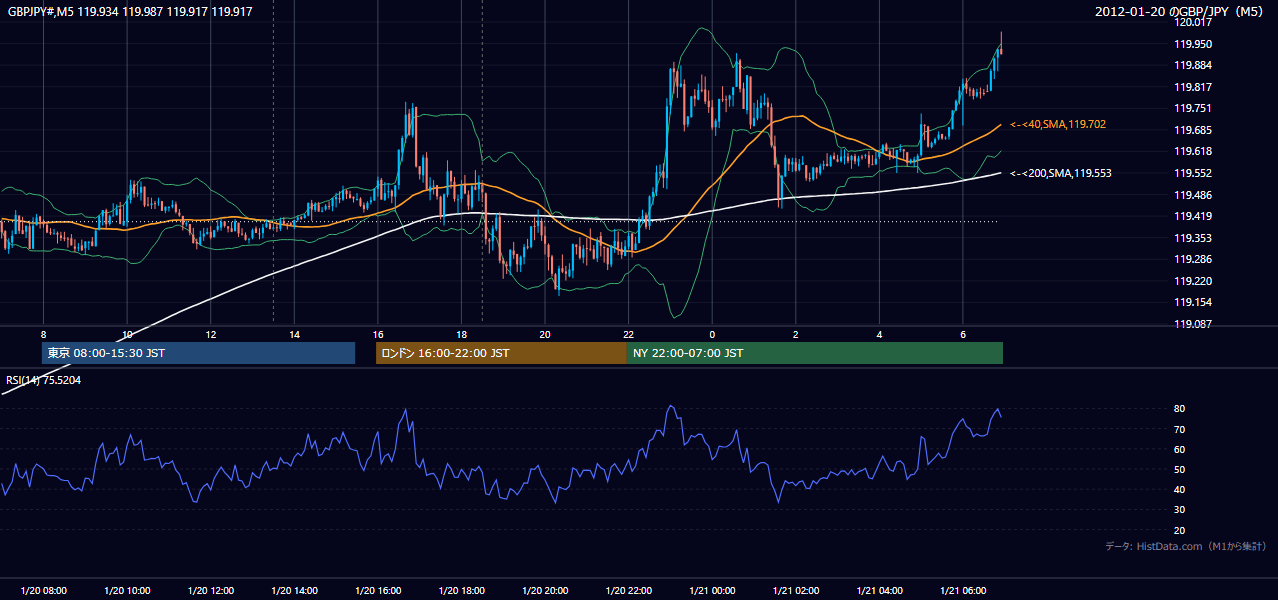Click price level 119.618 on the axis
The height and width of the screenshot is (600, 1278).
click(x=1192, y=152)
